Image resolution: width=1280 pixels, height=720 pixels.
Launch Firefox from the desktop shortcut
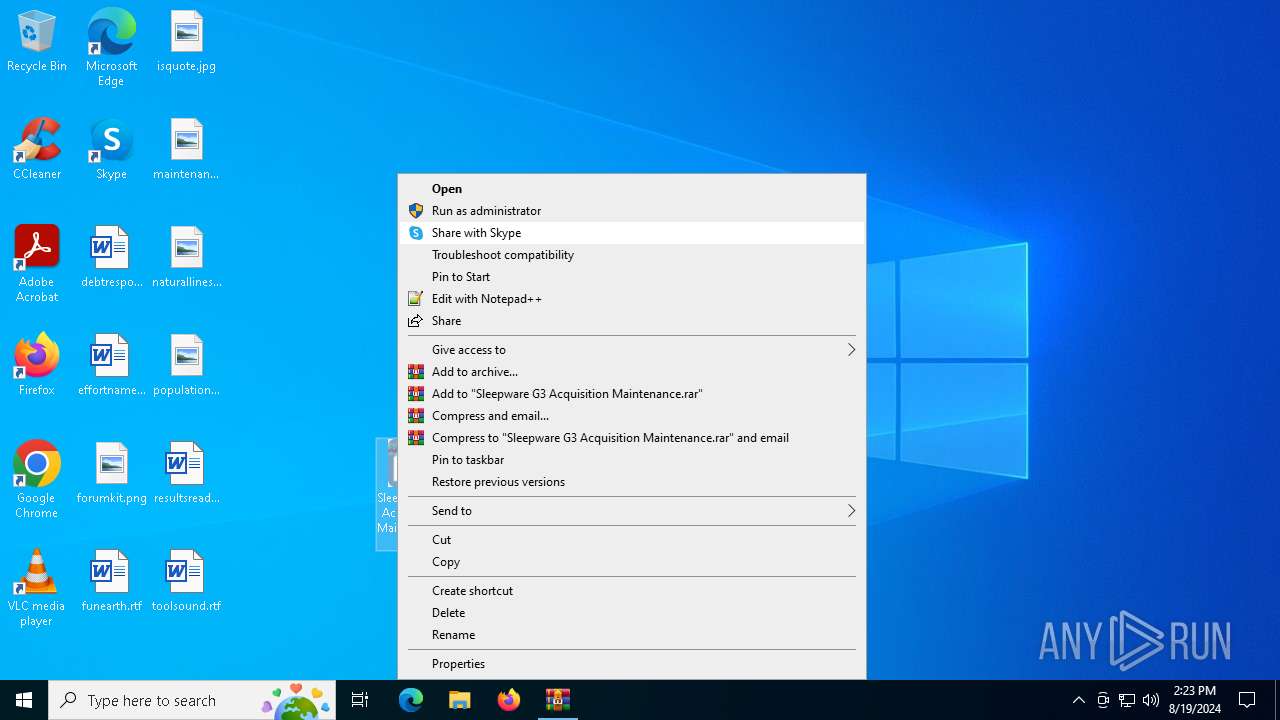pos(37,366)
